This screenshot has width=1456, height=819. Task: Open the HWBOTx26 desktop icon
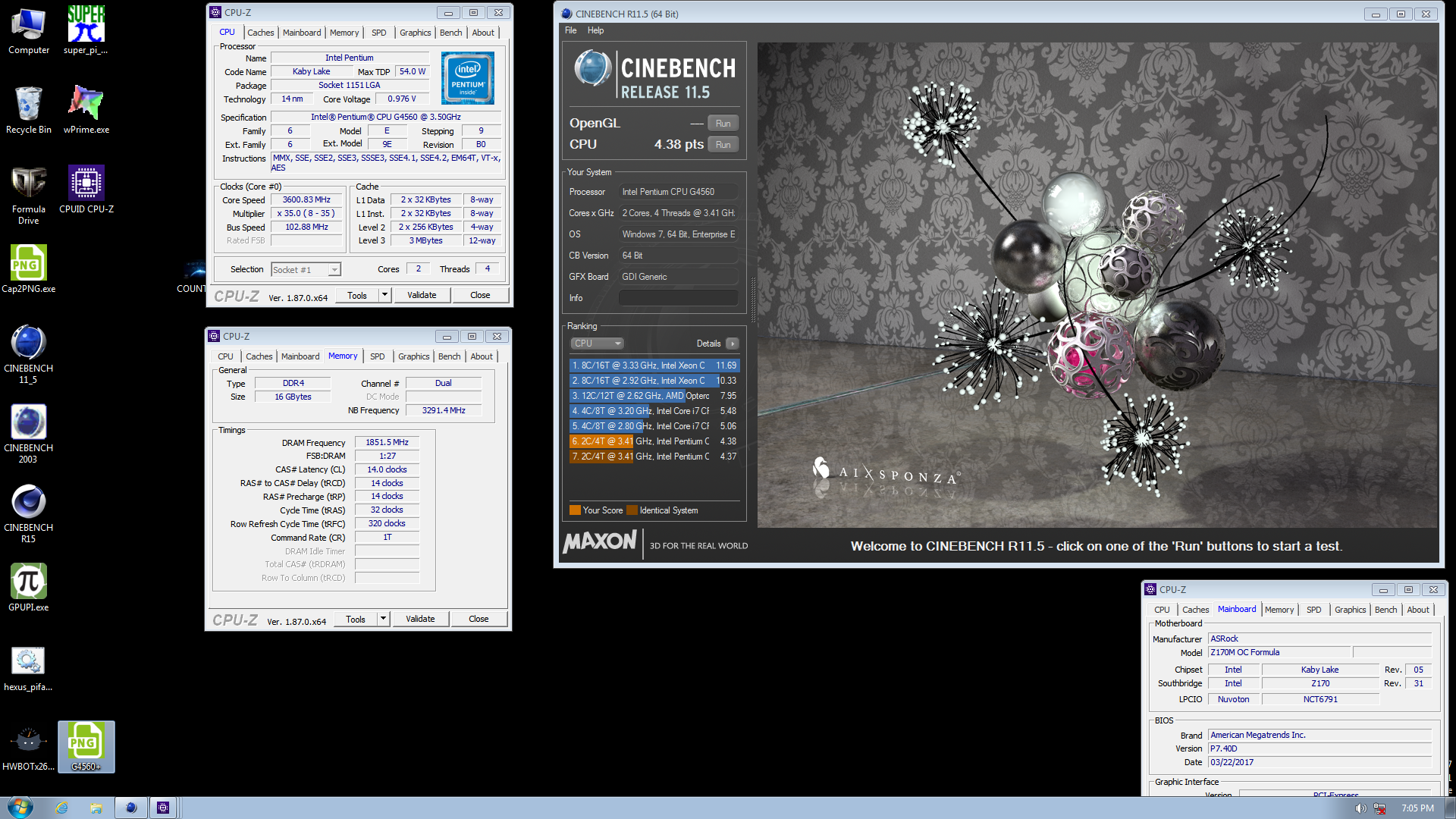pos(29,748)
